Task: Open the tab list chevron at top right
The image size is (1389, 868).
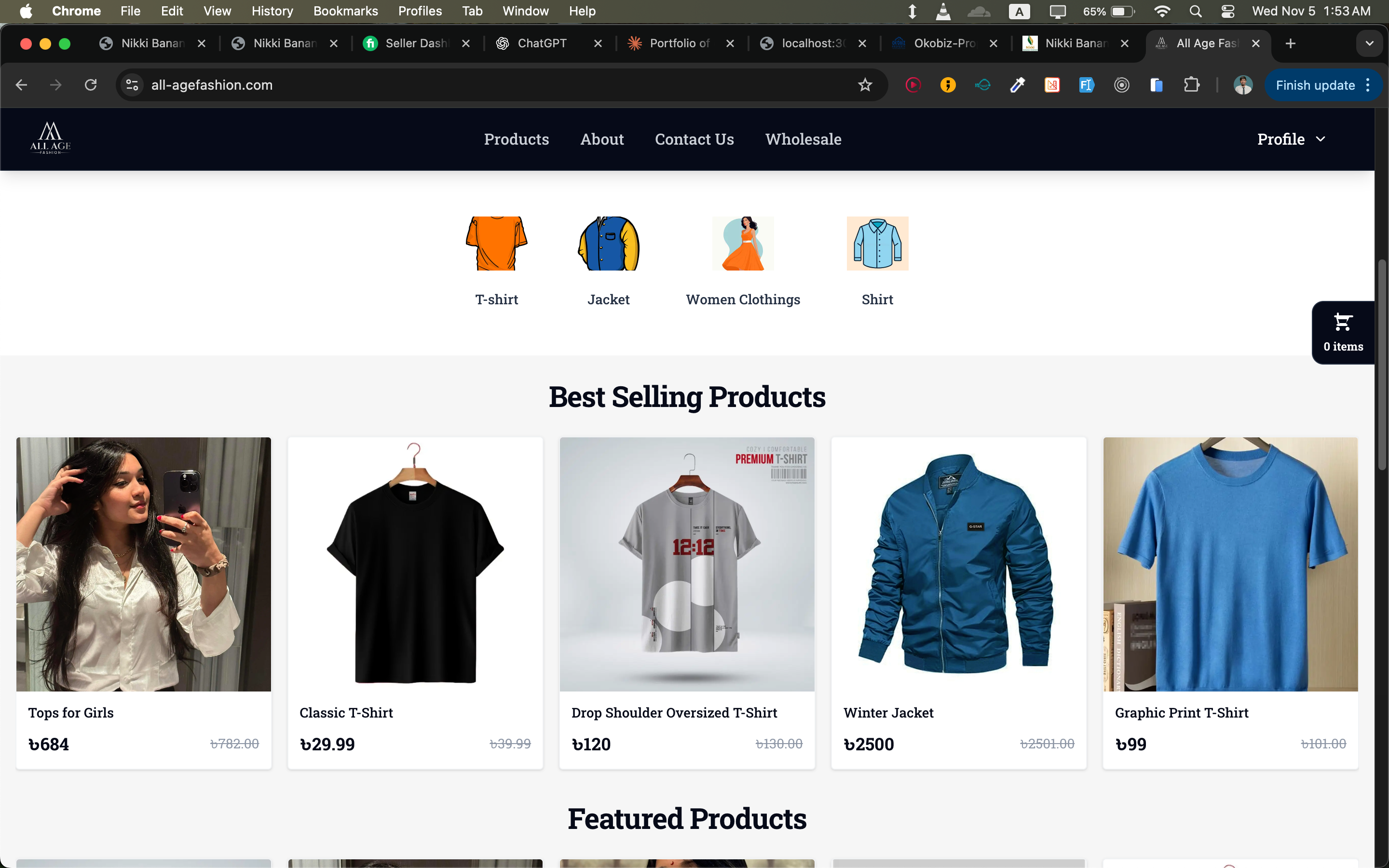Action: click(x=1369, y=43)
